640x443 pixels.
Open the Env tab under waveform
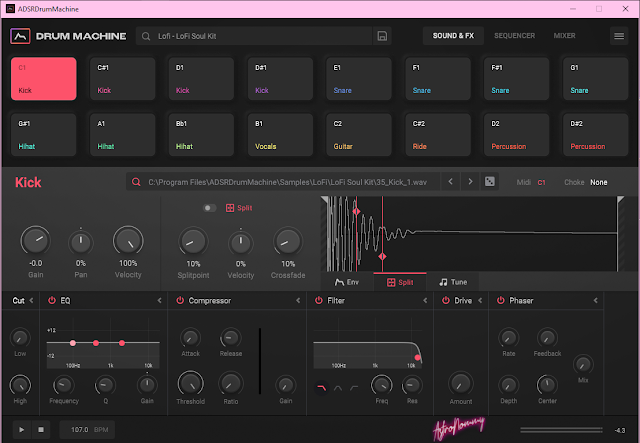click(x=347, y=282)
